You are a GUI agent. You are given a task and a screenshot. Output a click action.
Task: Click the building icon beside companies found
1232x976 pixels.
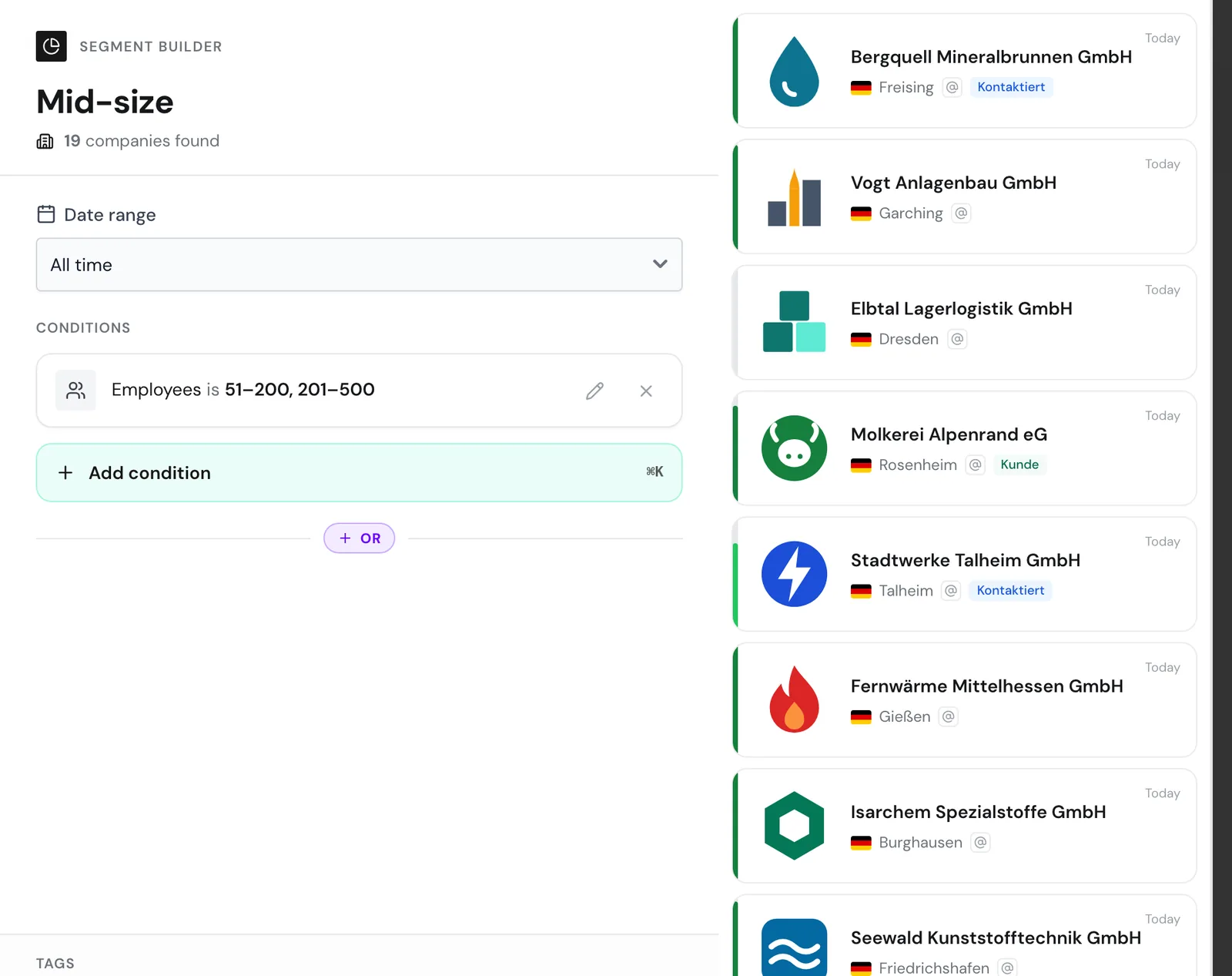tap(45, 141)
